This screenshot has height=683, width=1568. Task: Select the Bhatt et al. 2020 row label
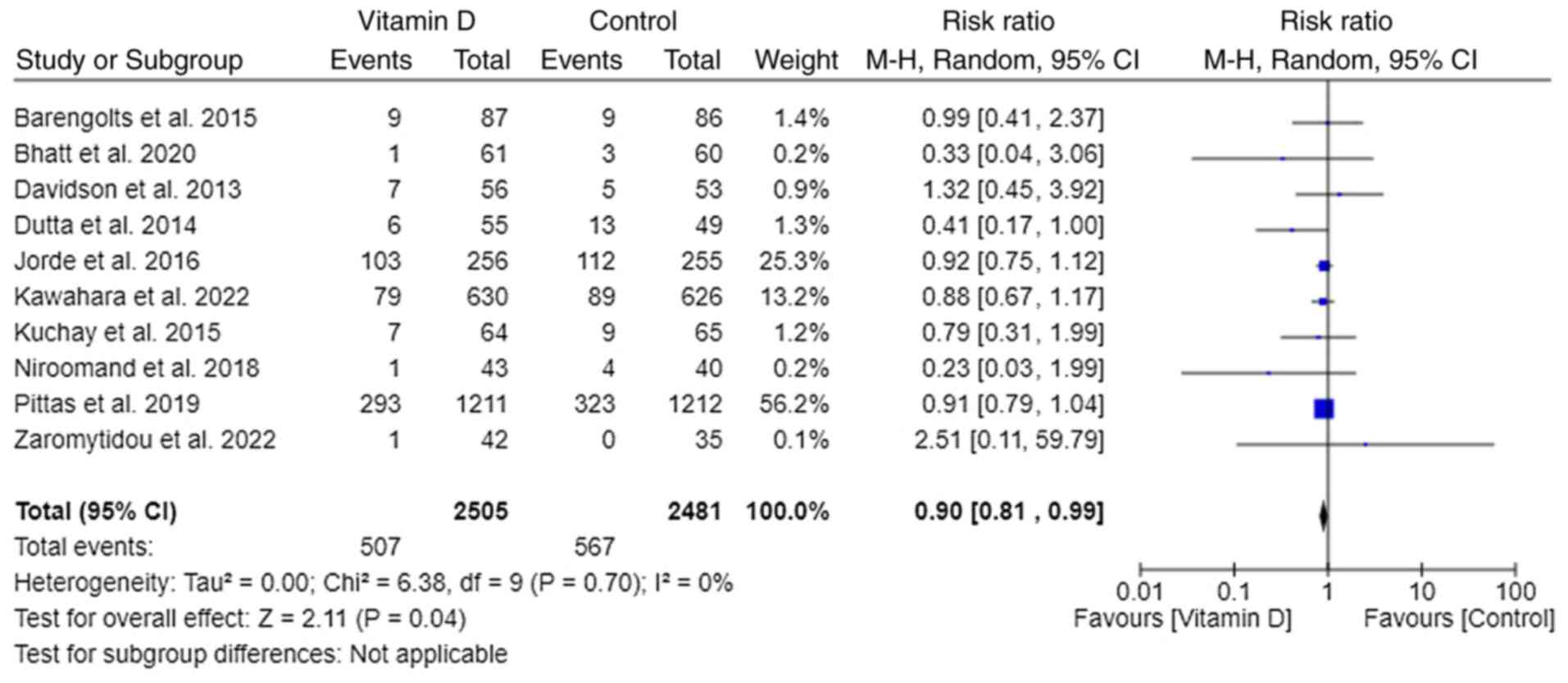point(105,154)
